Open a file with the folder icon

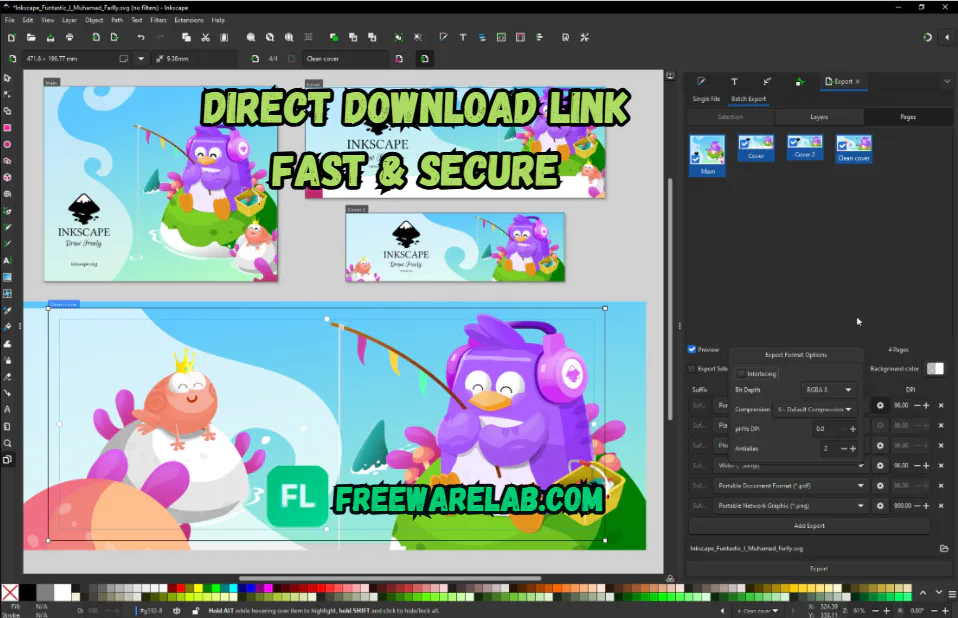click(x=31, y=37)
